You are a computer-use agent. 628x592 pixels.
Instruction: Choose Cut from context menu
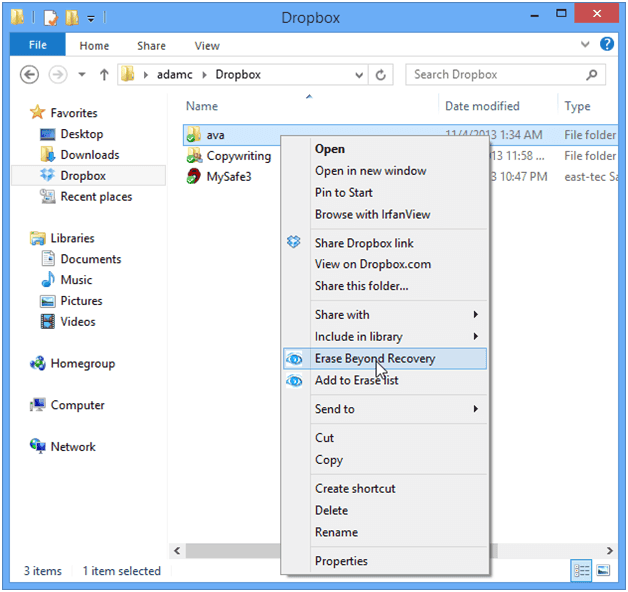[x=385, y=437]
